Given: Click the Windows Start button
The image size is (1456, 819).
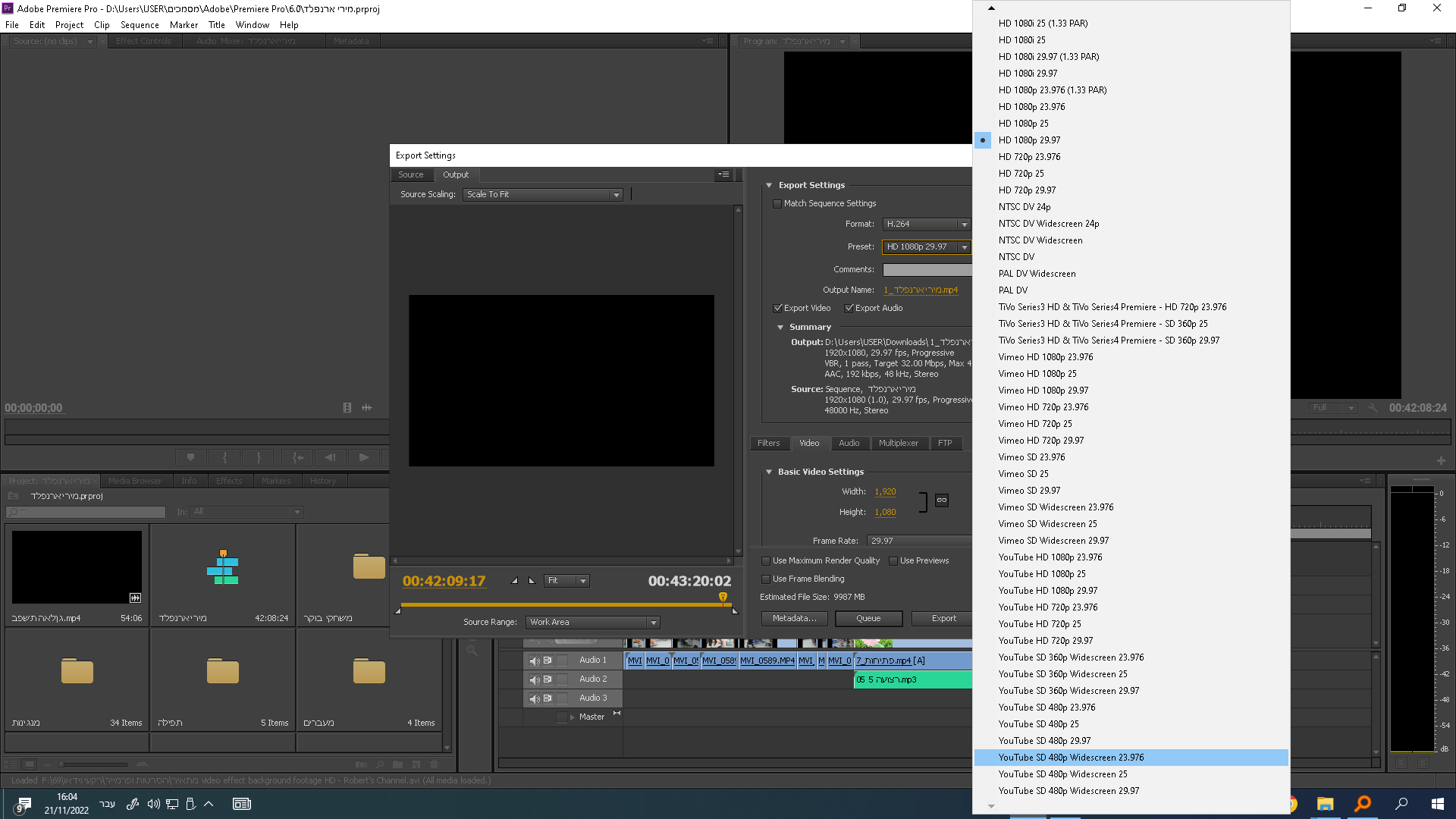Looking at the screenshot, I should pos(1437,804).
